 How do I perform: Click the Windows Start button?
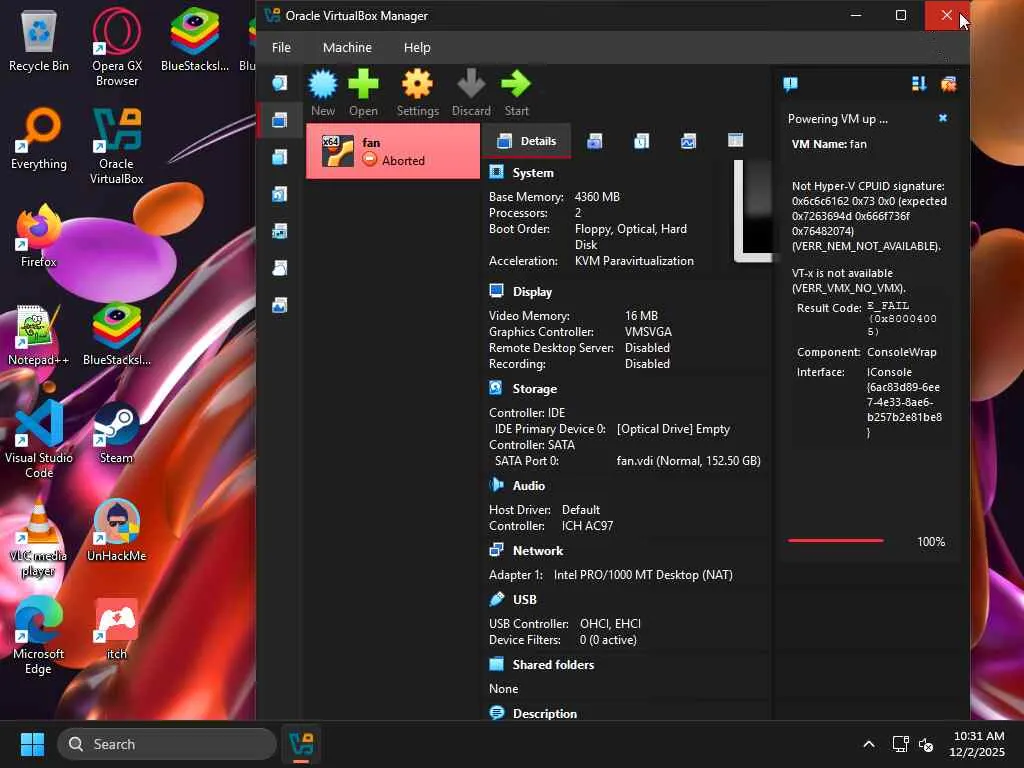coord(32,744)
